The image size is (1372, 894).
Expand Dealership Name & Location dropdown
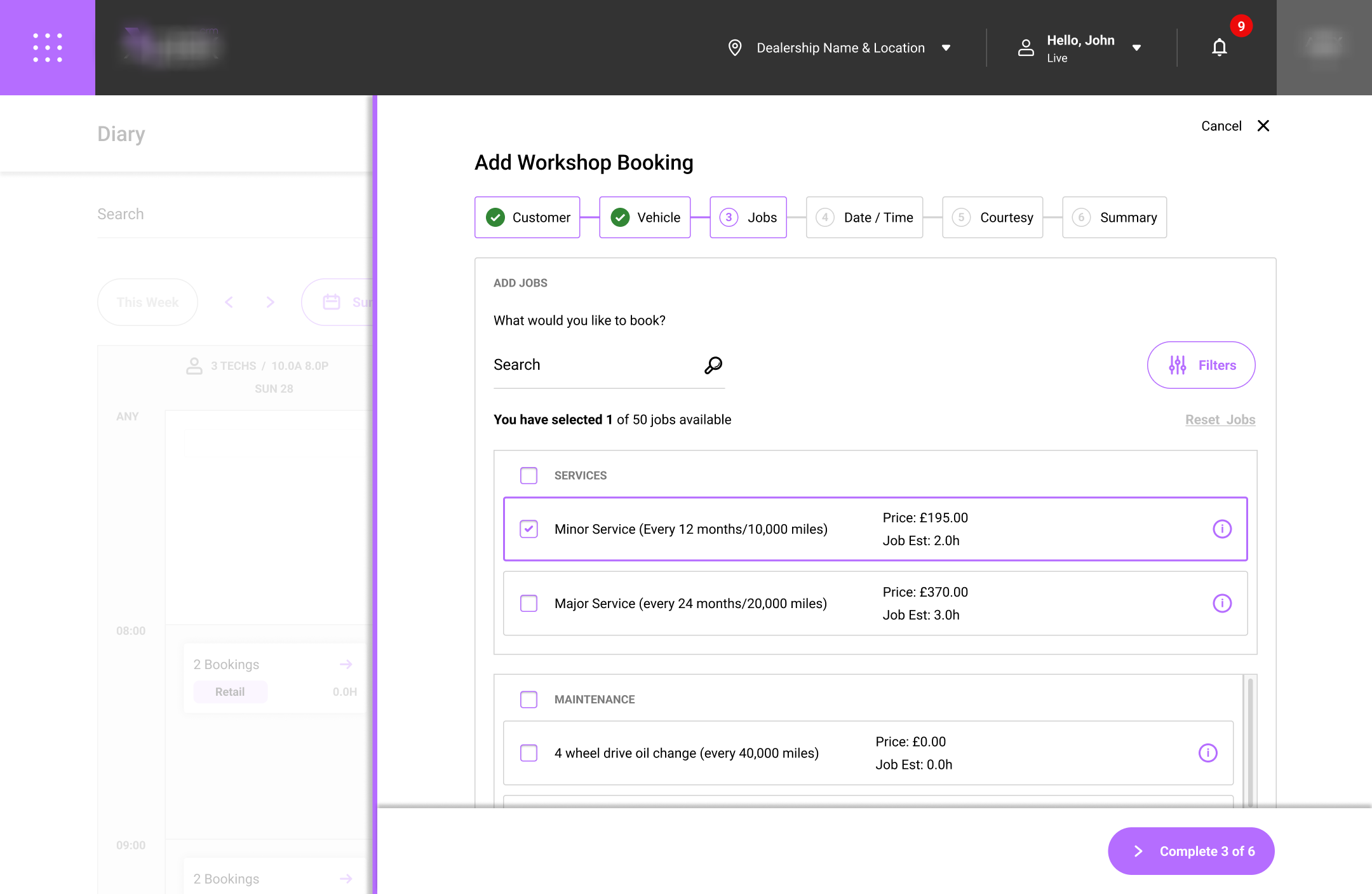pos(946,48)
